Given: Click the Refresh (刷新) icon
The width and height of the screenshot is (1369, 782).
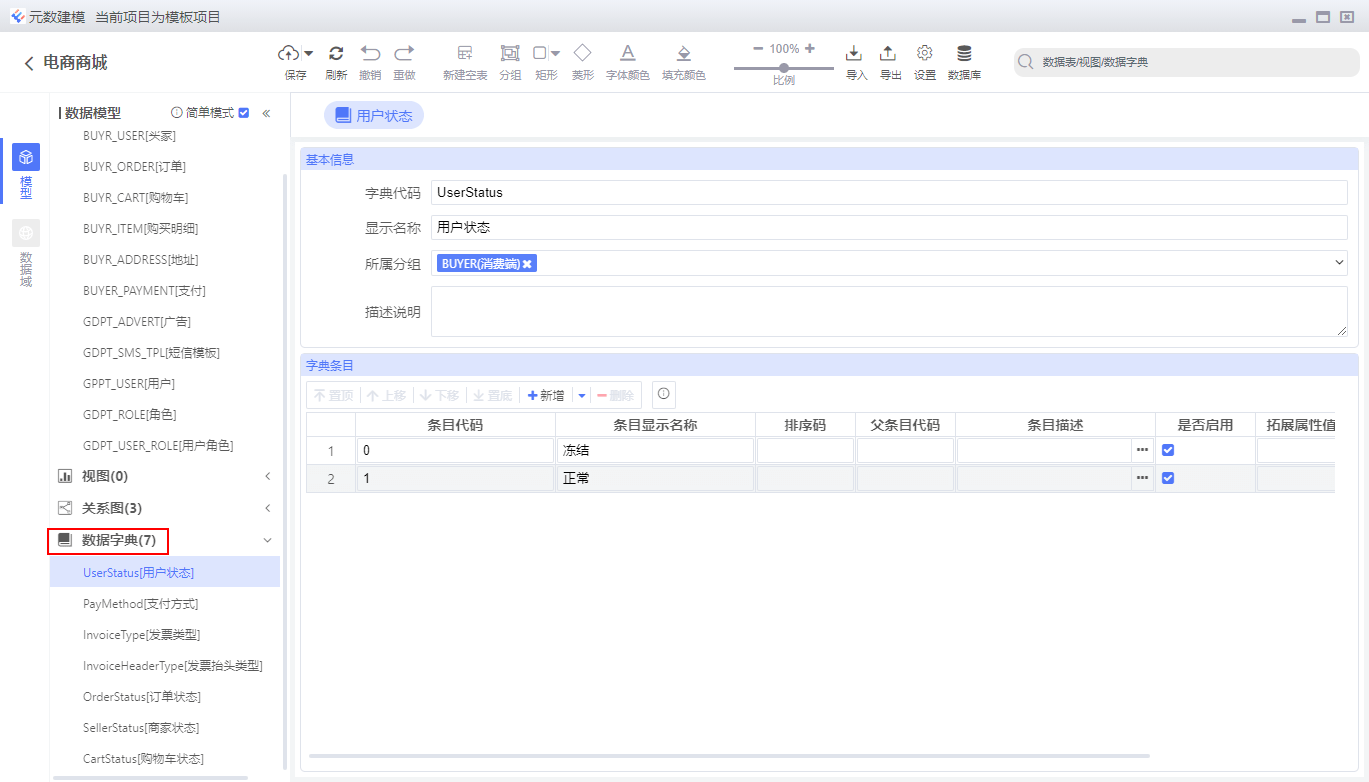Looking at the screenshot, I should [336, 53].
